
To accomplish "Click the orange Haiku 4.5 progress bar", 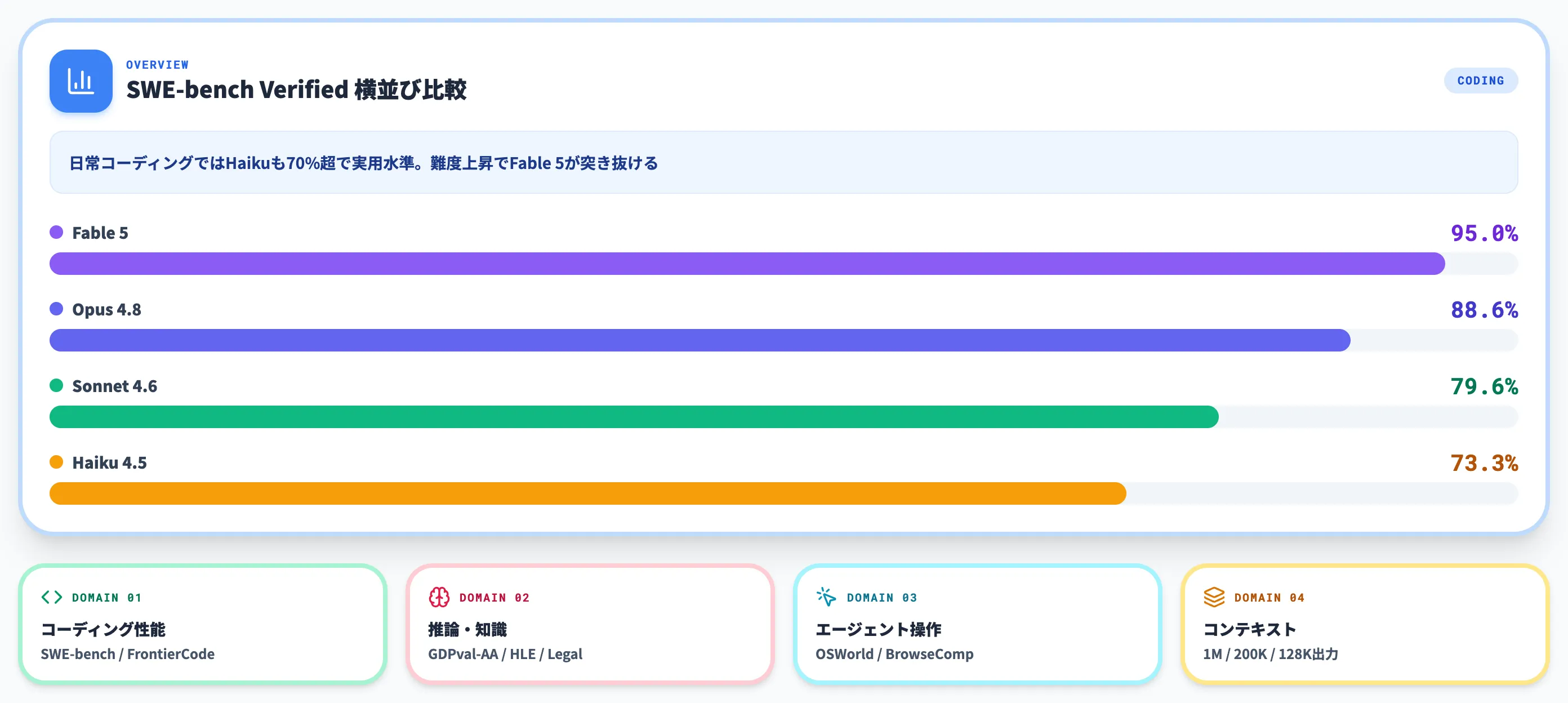I will (x=588, y=493).
